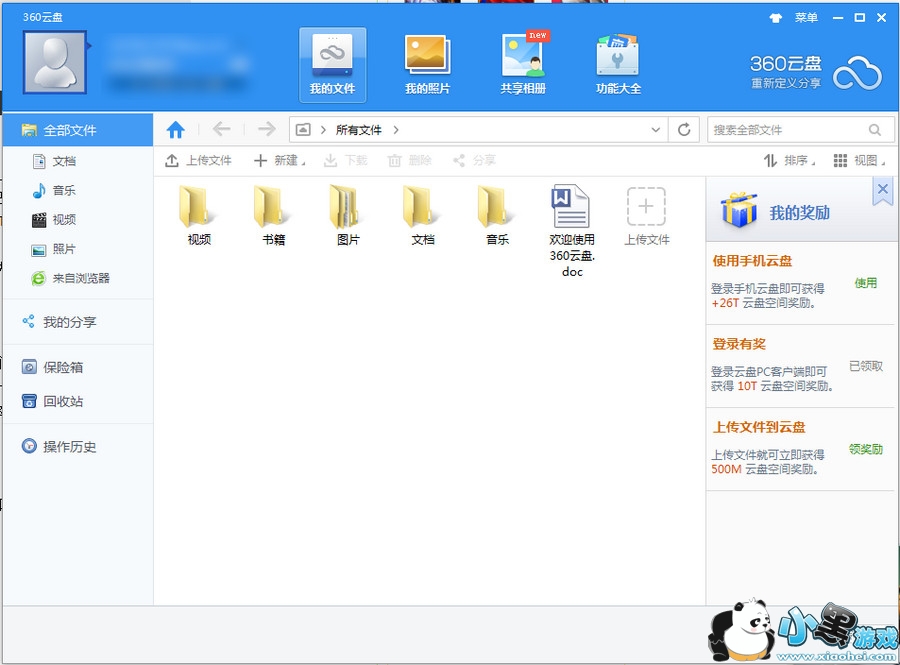900x665 pixels.
Task: Click 领奖励 link for upload reward
Action: click(866, 449)
